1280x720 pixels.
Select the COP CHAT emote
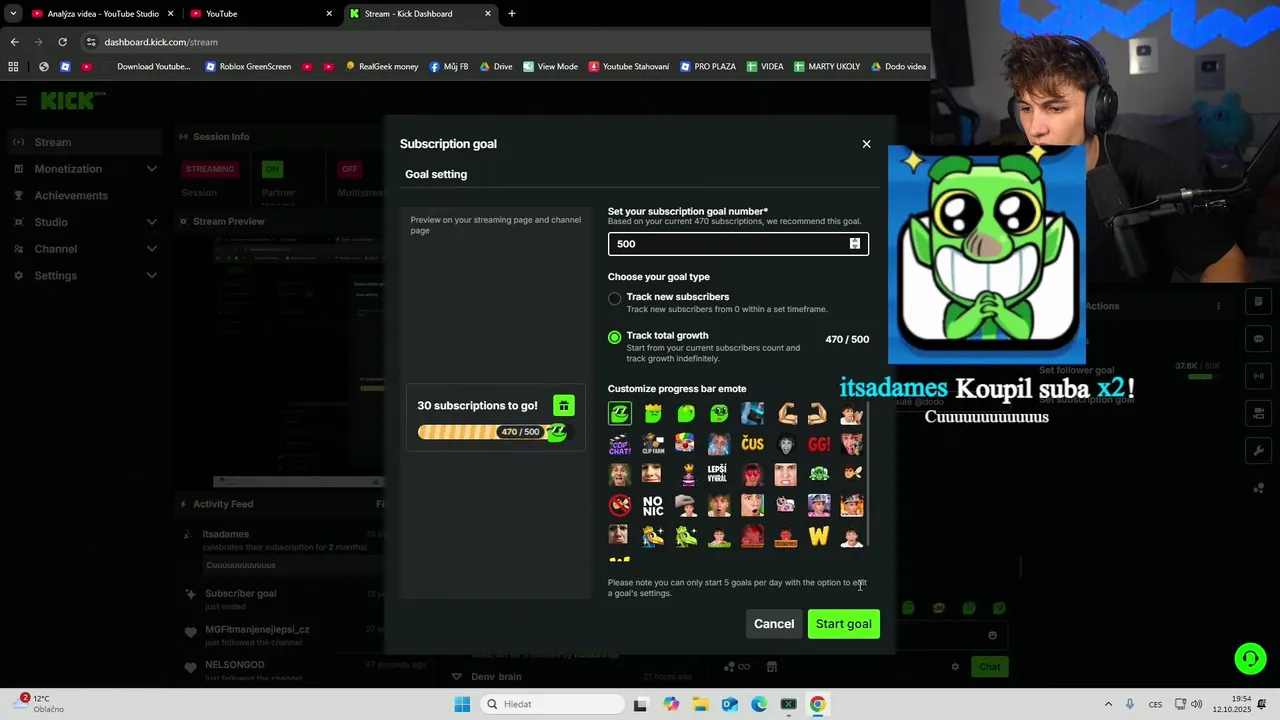620,444
